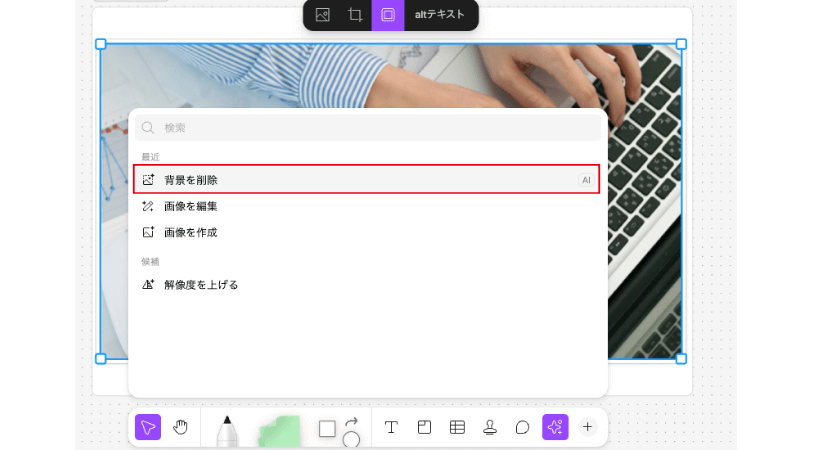Pick the green sticky note tool
The width and height of the screenshot is (830, 450).
tap(279, 431)
